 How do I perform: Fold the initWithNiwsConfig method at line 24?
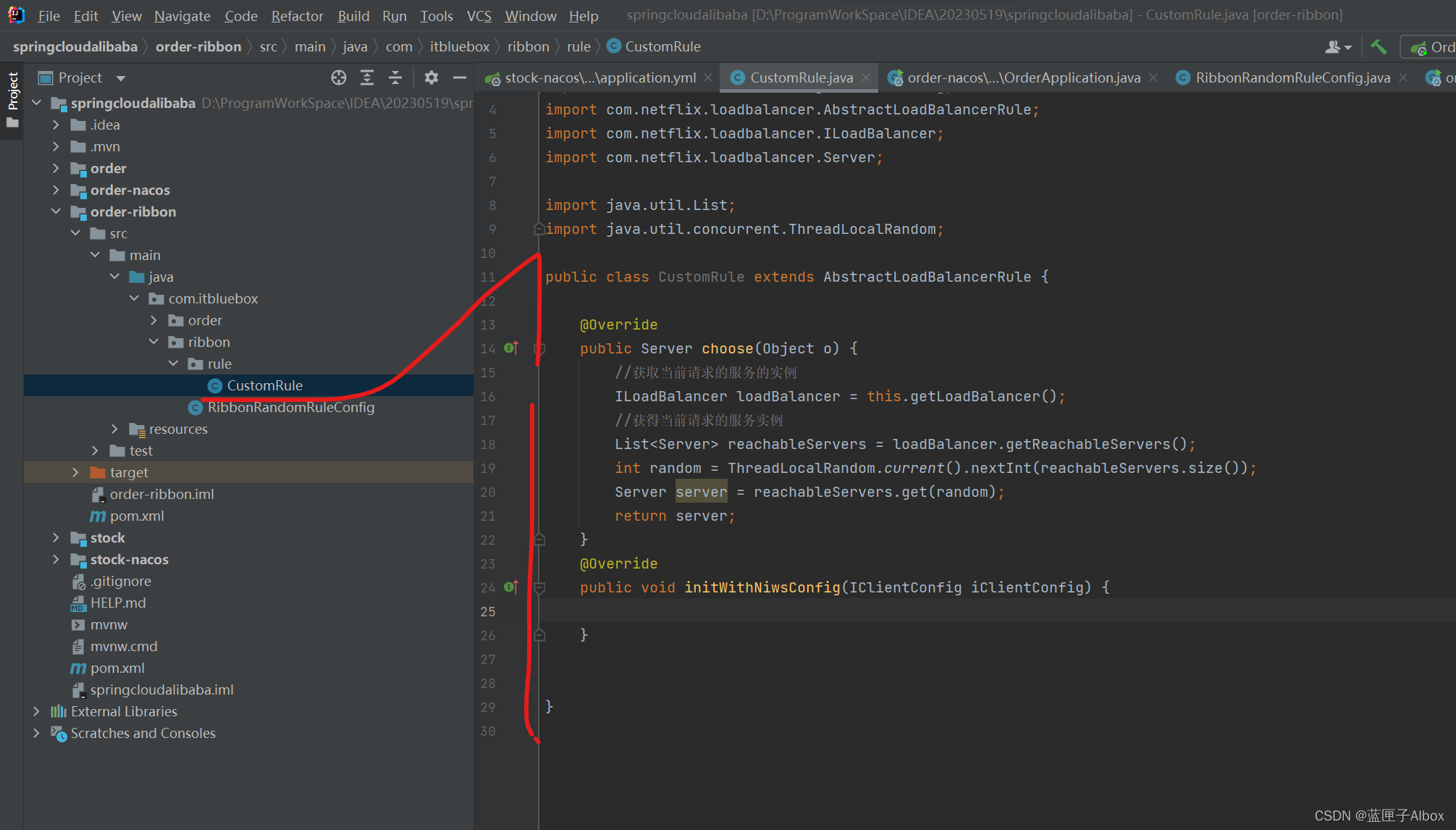click(539, 587)
